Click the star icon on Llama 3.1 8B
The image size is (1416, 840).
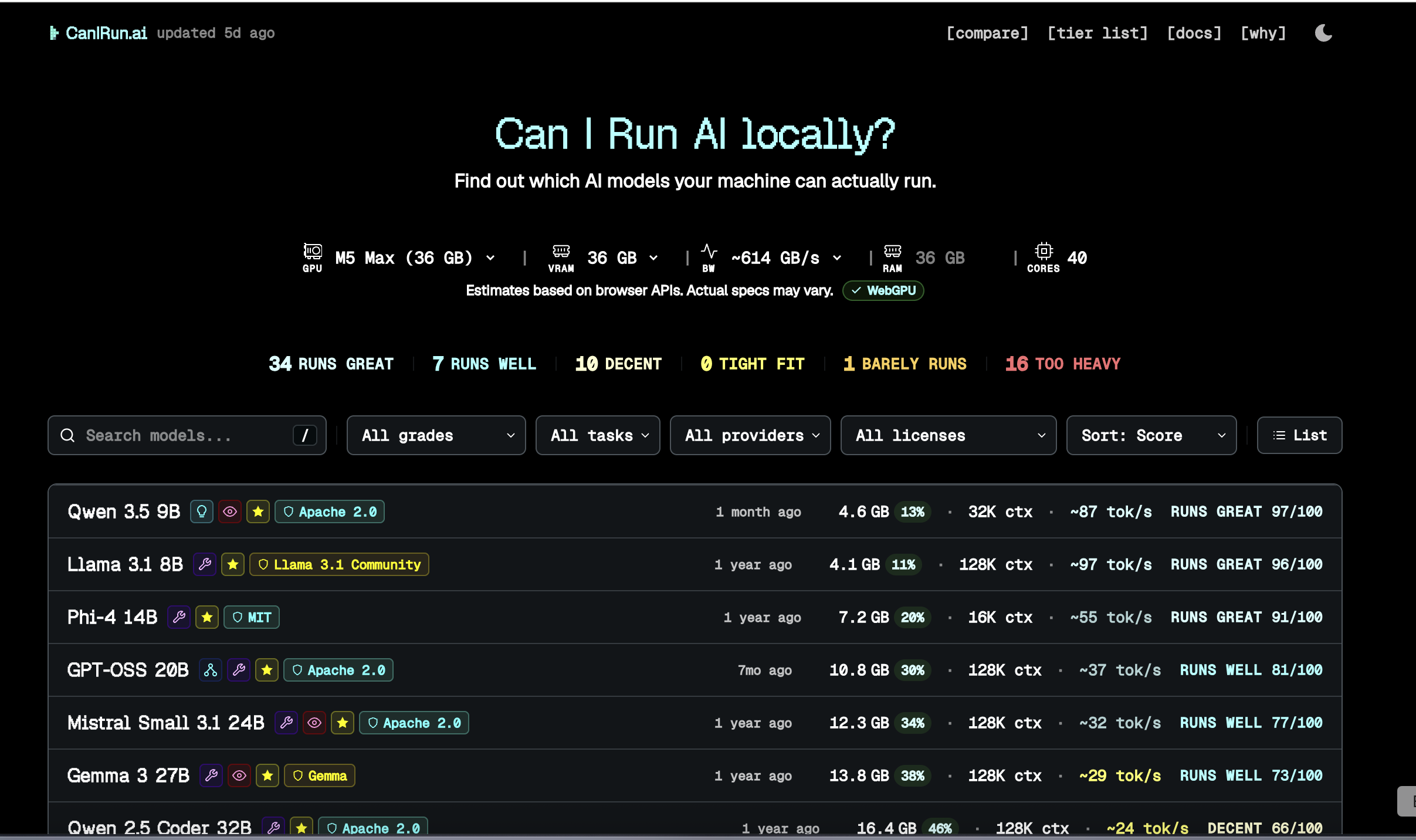(233, 564)
